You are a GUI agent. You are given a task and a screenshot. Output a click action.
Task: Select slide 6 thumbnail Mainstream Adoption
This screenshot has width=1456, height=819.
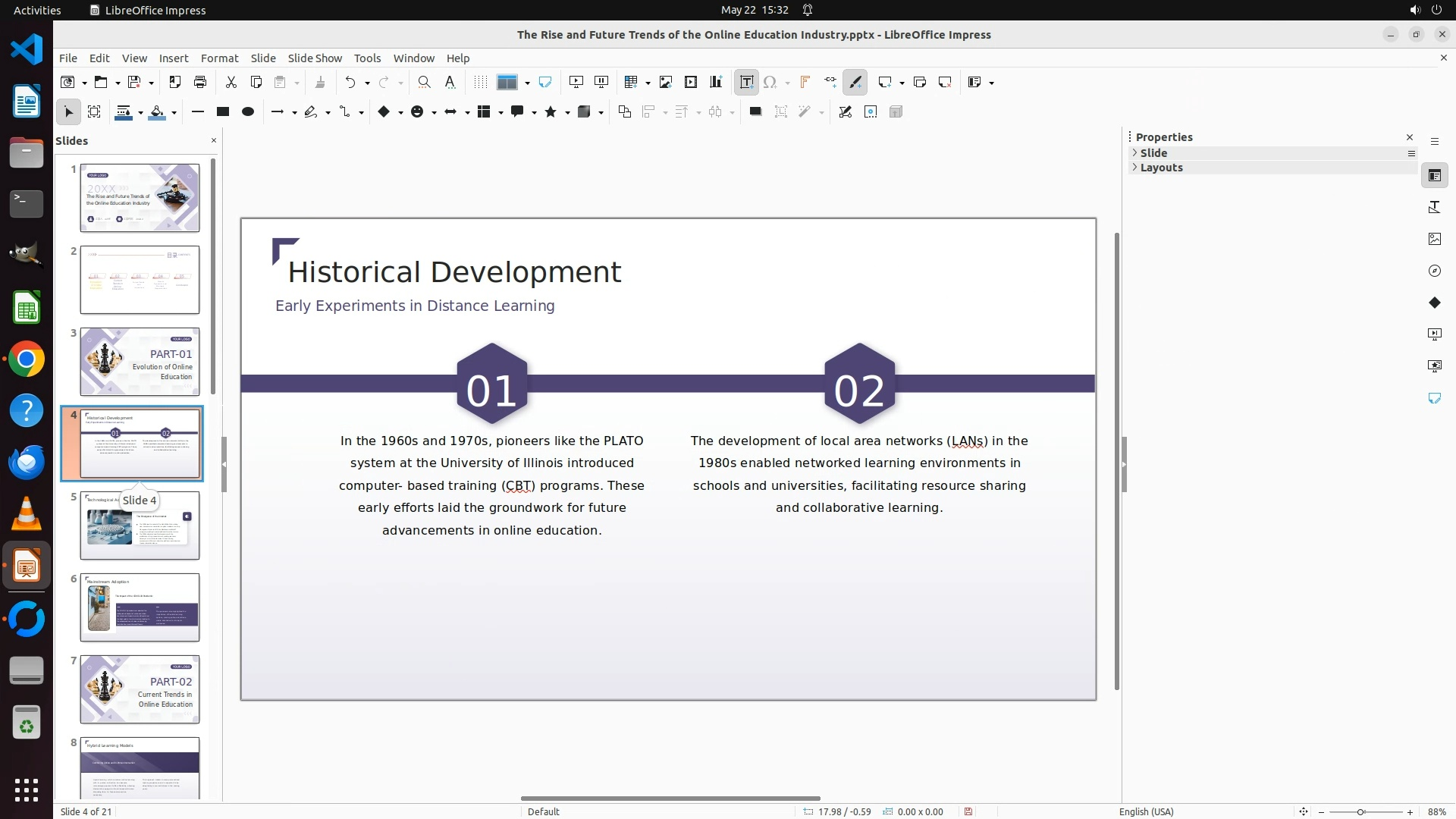click(x=140, y=607)
